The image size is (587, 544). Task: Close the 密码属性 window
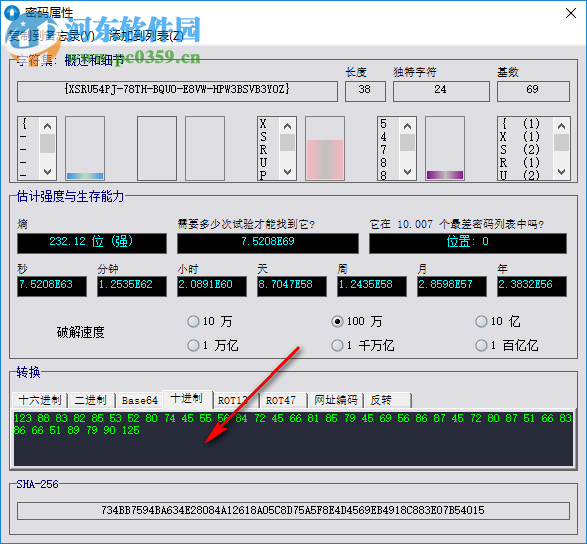tap(571, 13)
